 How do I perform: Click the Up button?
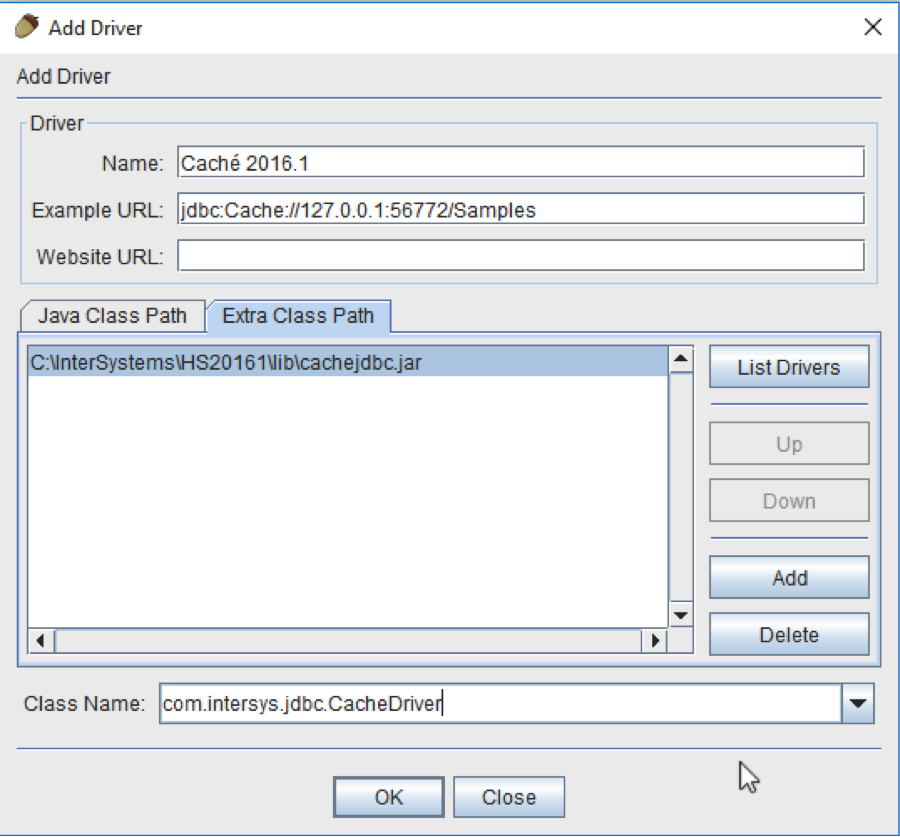point(789,444)
